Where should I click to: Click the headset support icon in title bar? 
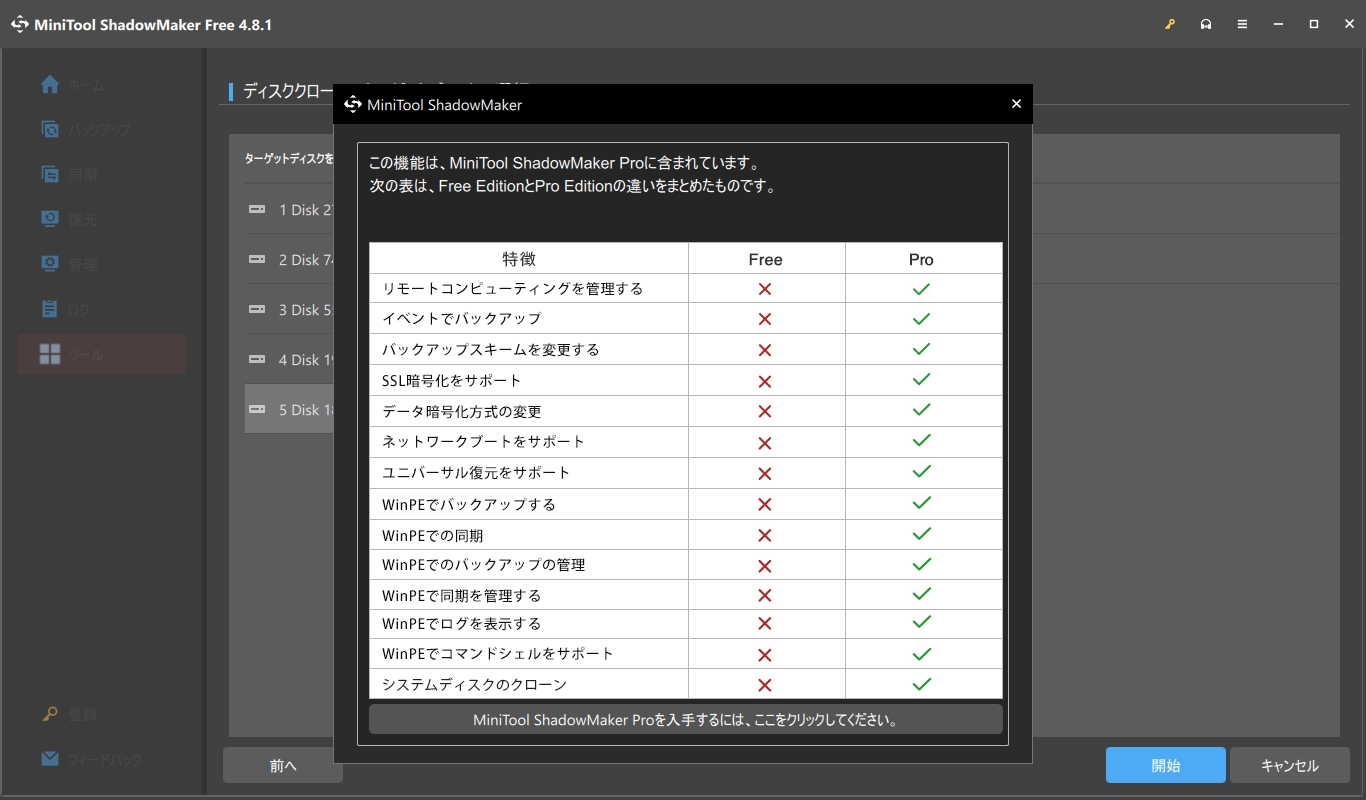[1206, 24]
